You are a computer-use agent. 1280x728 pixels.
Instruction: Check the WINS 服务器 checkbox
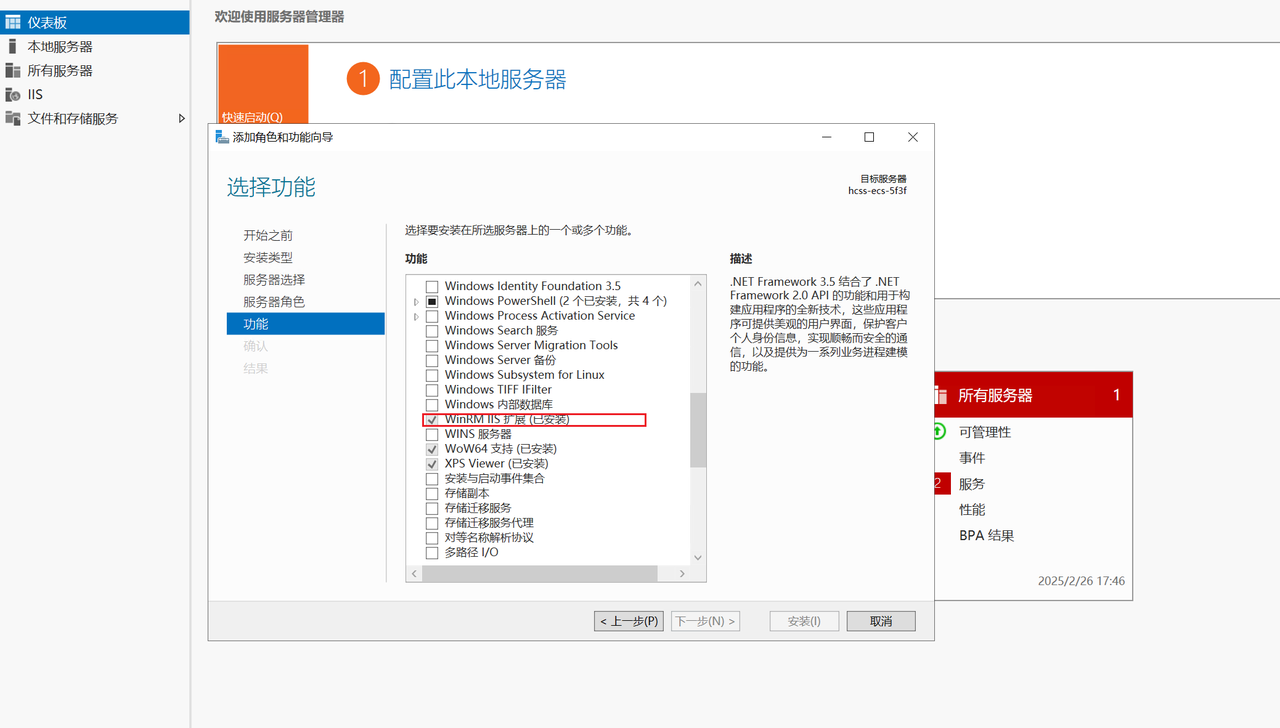pos(432,435)
